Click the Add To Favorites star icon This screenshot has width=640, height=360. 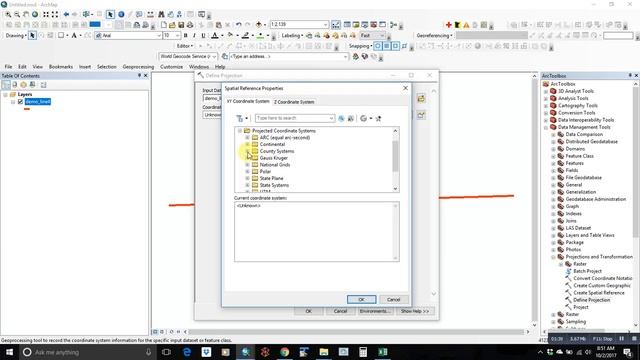click(378, 118)
